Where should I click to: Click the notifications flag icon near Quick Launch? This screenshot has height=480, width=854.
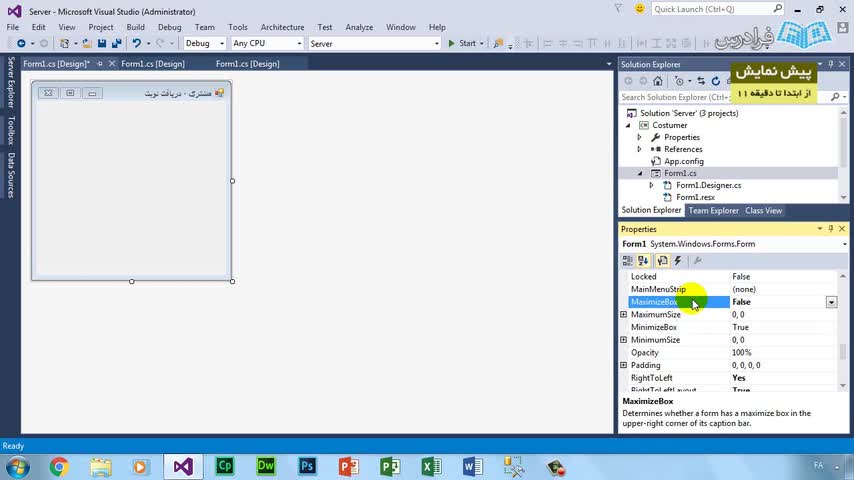[618, 9]
